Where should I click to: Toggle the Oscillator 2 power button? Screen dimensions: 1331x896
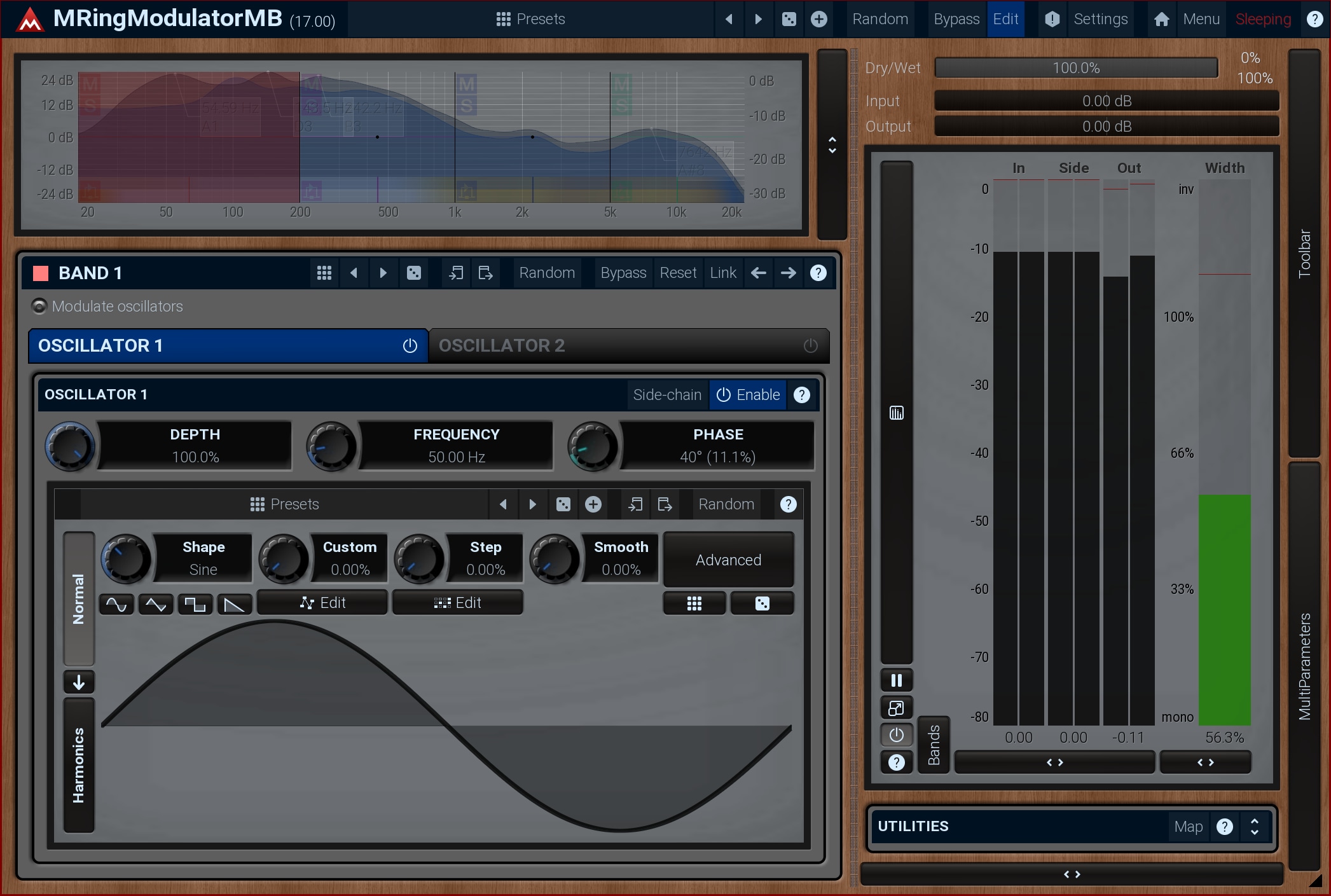(x=810, y=346)
